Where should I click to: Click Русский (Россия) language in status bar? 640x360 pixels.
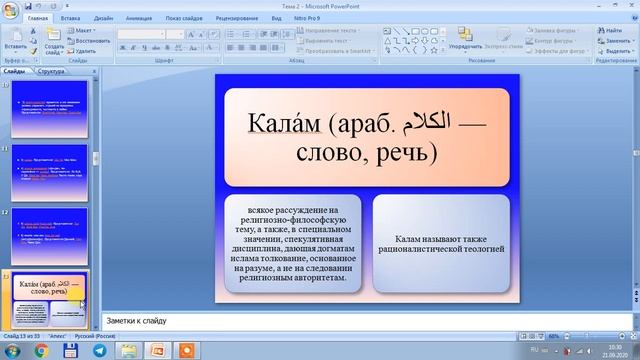click(95, 336)
